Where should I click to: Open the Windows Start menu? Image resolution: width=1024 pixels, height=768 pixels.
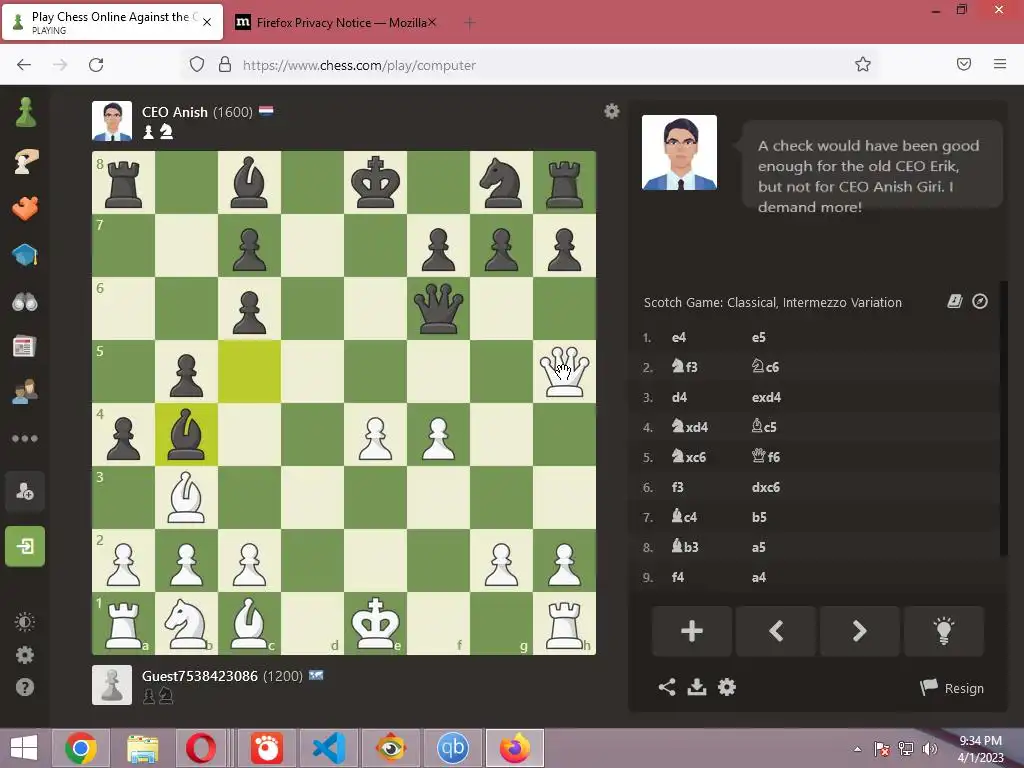[24, 748]
